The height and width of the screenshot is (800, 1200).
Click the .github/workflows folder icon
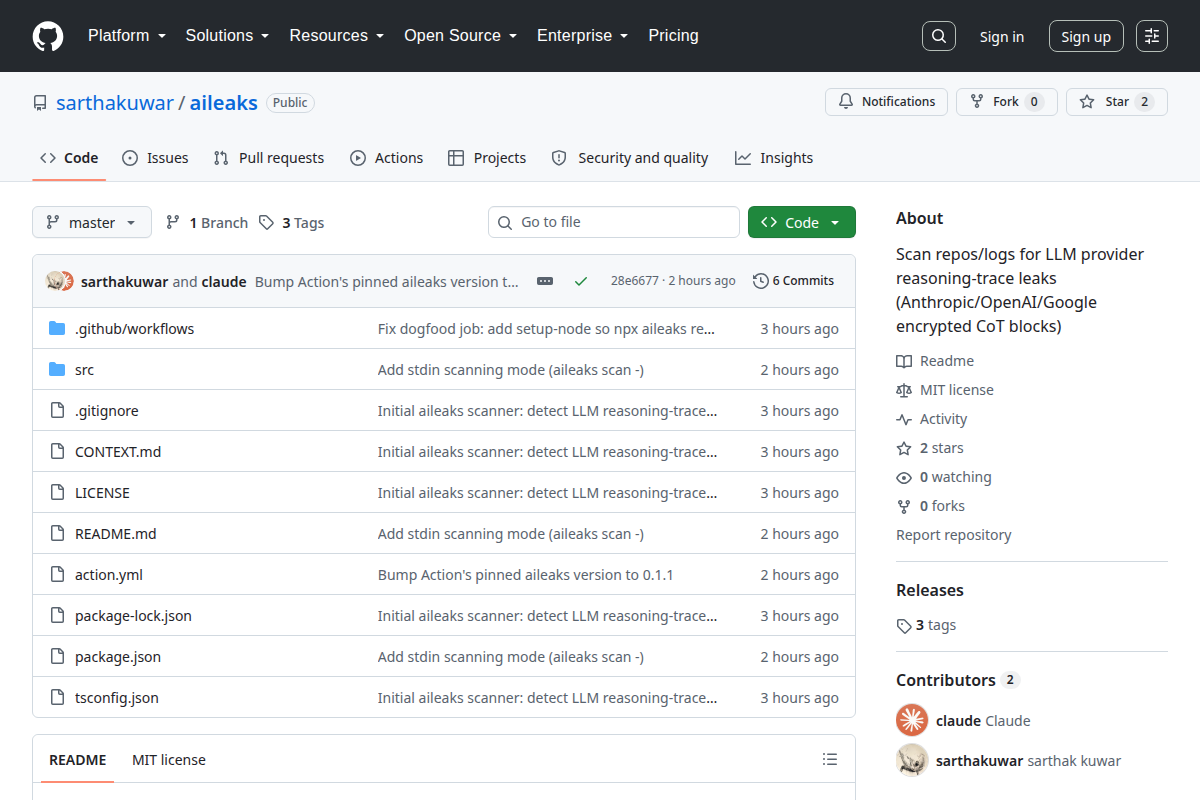tap(57, 329)
